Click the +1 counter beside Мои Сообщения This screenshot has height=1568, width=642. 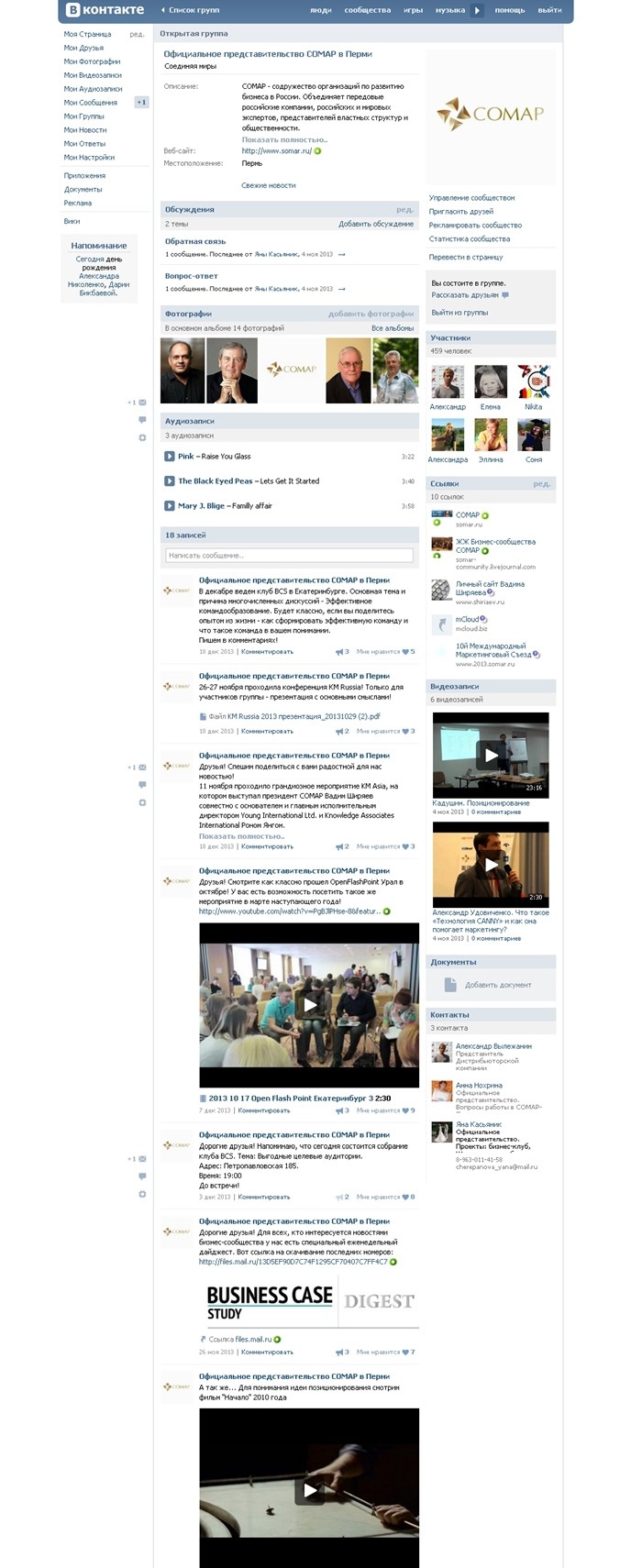141,103
